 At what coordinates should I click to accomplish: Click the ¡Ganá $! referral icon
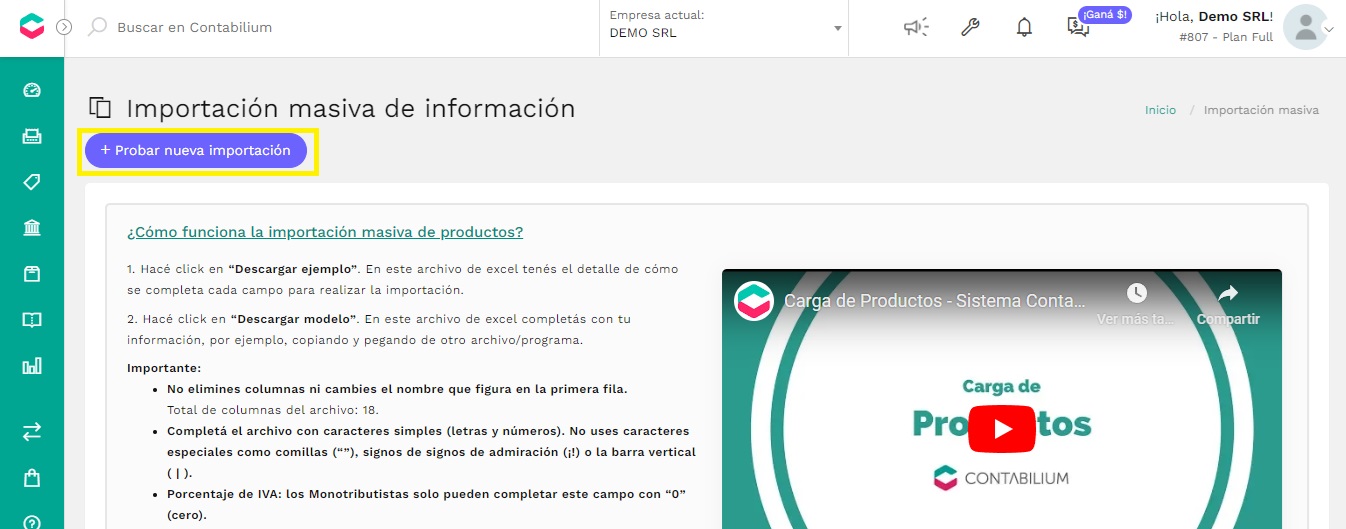coord(1078,27)
